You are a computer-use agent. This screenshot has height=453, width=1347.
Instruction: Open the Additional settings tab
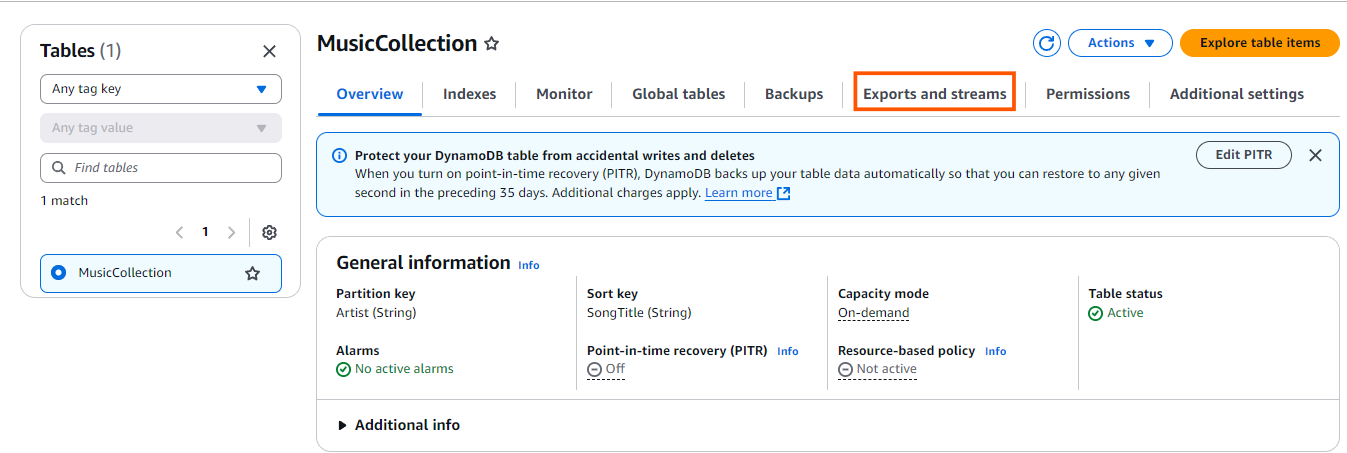click(x=1237, y=94)
